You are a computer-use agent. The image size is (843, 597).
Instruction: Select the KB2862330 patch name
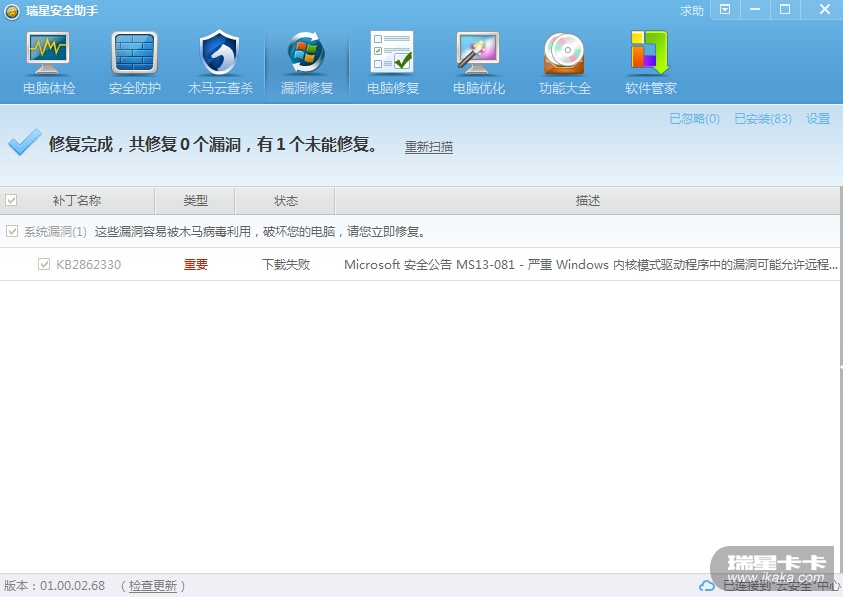(x=89, y=265)
